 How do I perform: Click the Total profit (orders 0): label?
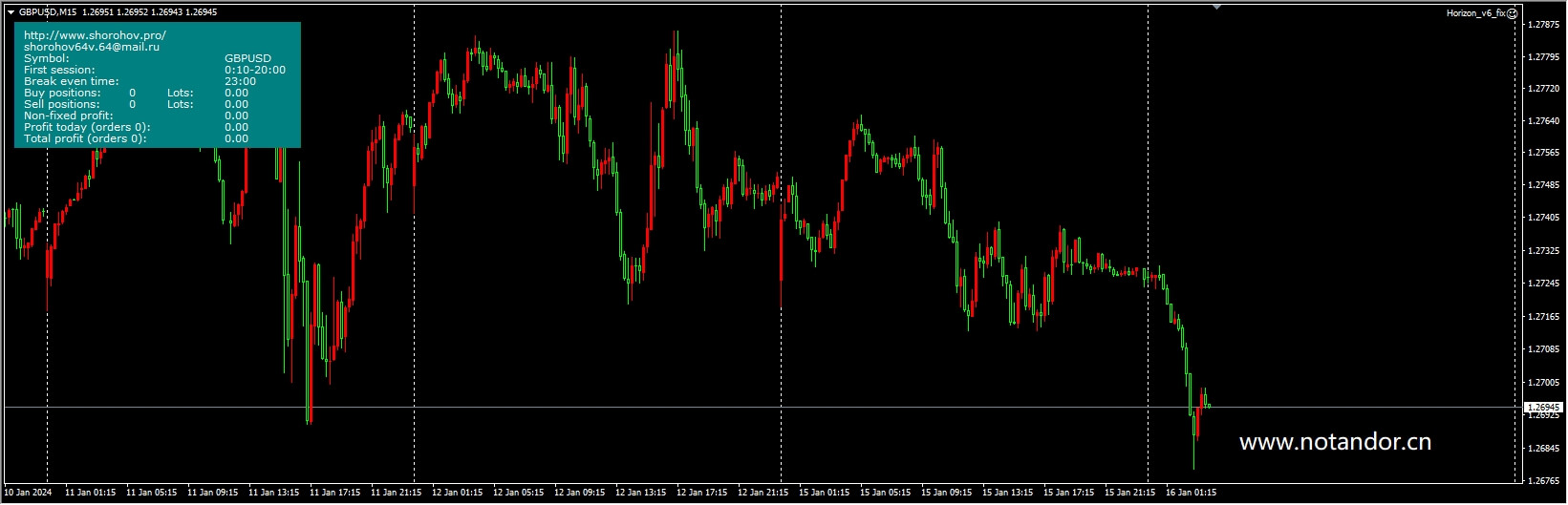tap(85, 138)
